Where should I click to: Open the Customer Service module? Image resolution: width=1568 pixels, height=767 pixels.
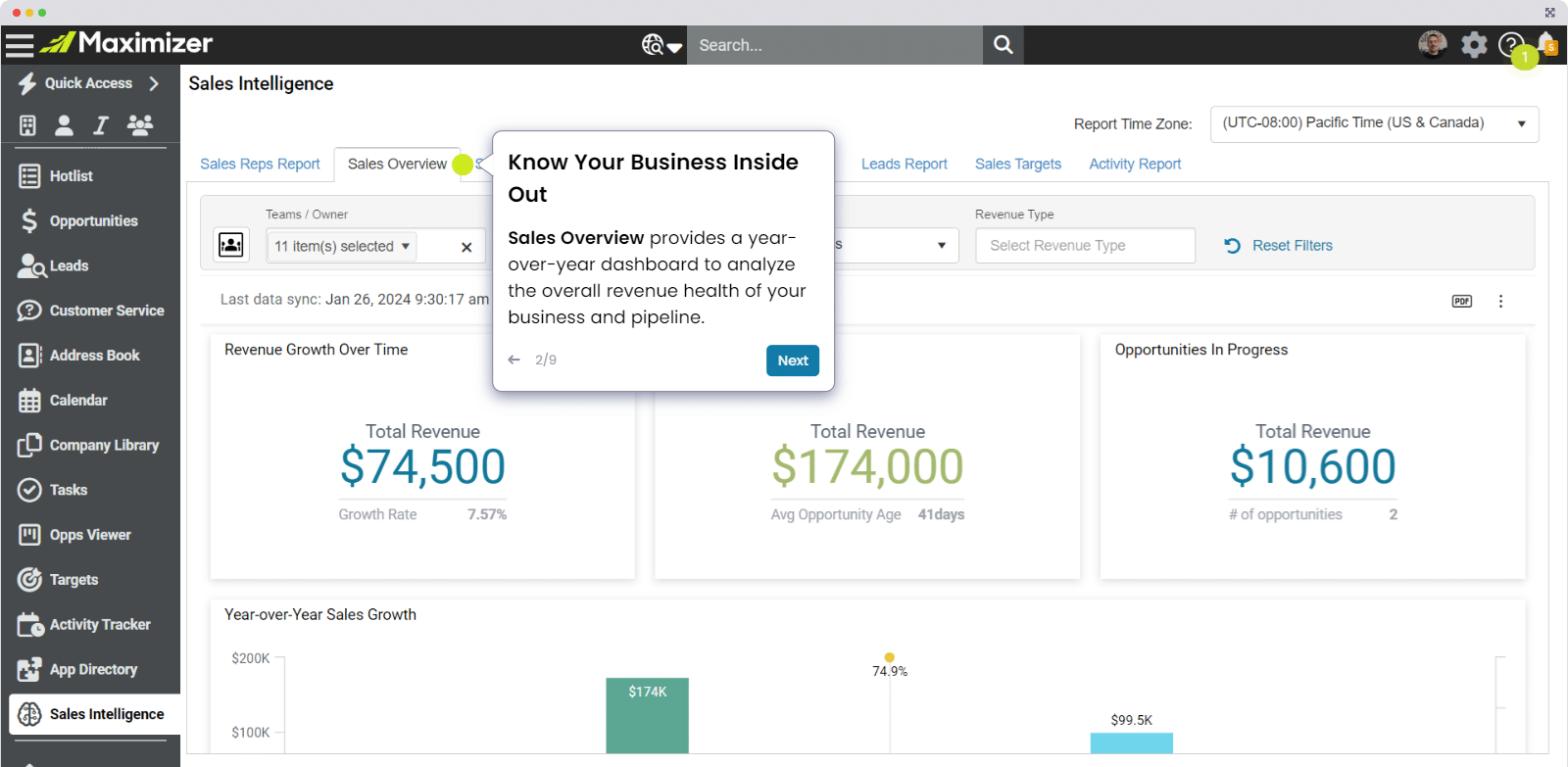[90, 311]
